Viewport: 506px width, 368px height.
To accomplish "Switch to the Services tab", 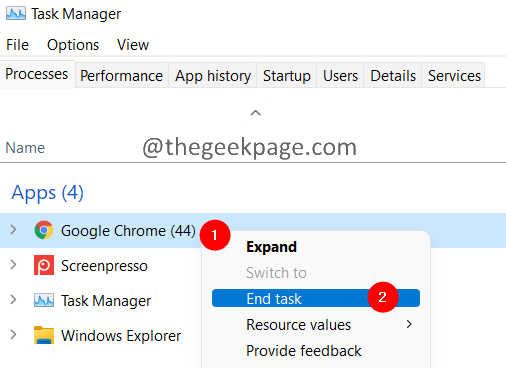I will [x=454, y=76].
